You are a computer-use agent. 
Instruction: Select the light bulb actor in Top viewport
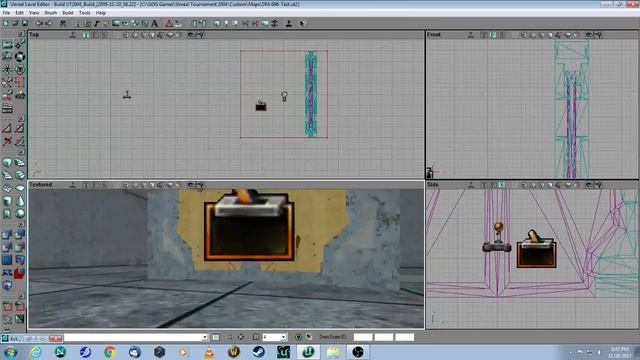[x=284, y=96]
